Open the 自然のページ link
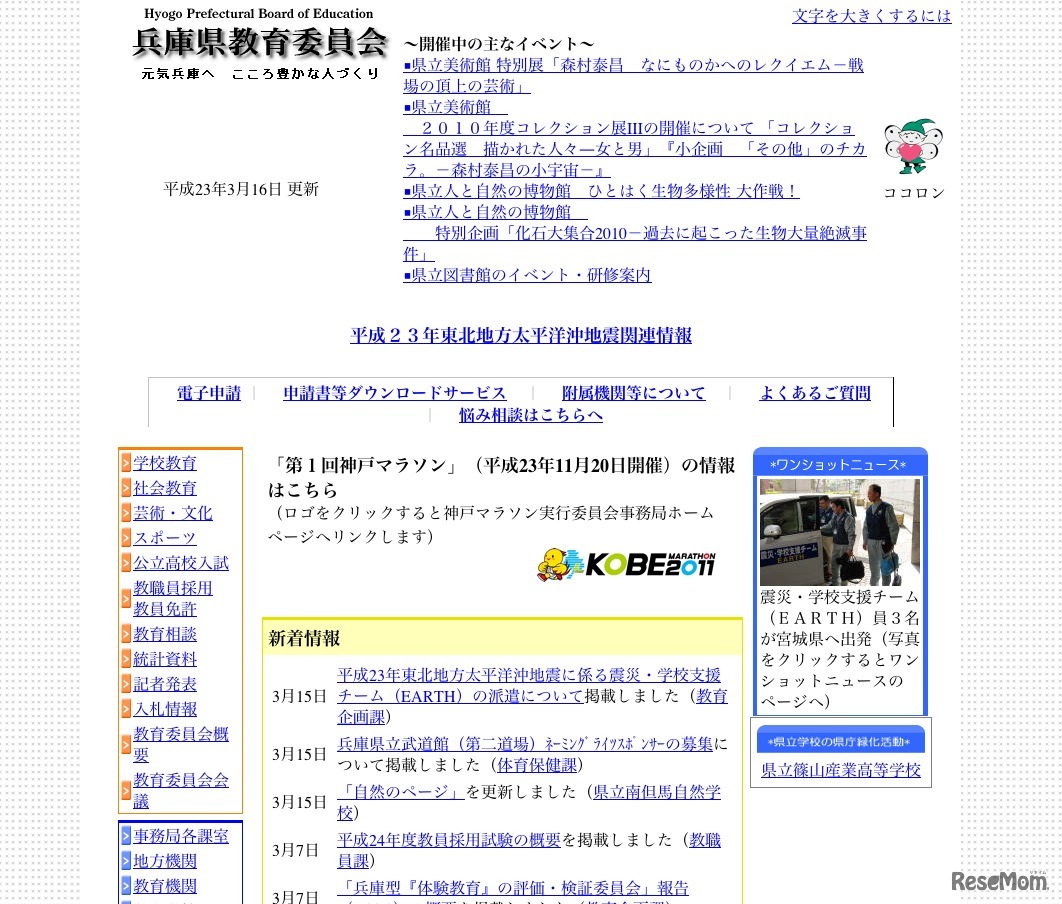 point(399,790)
